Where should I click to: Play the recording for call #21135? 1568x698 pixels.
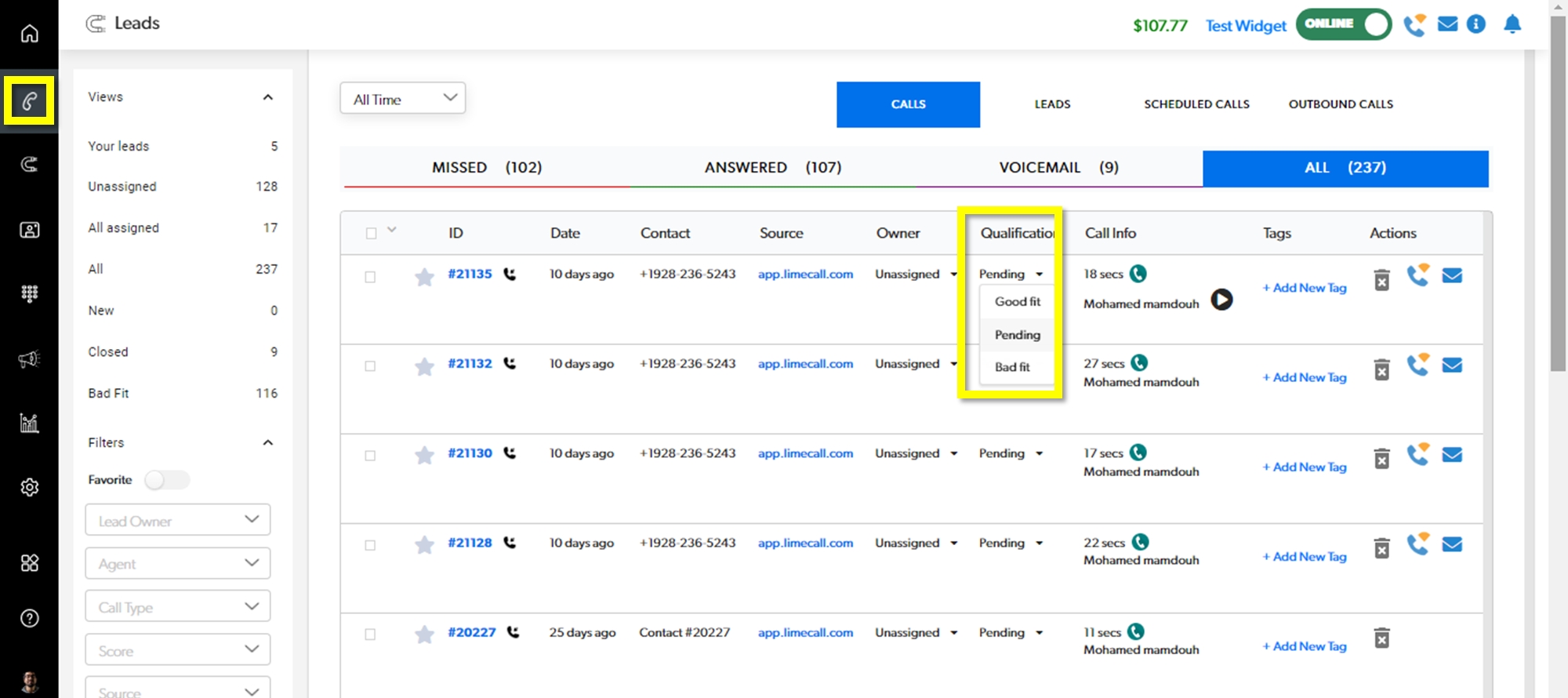pos(1221,300)
